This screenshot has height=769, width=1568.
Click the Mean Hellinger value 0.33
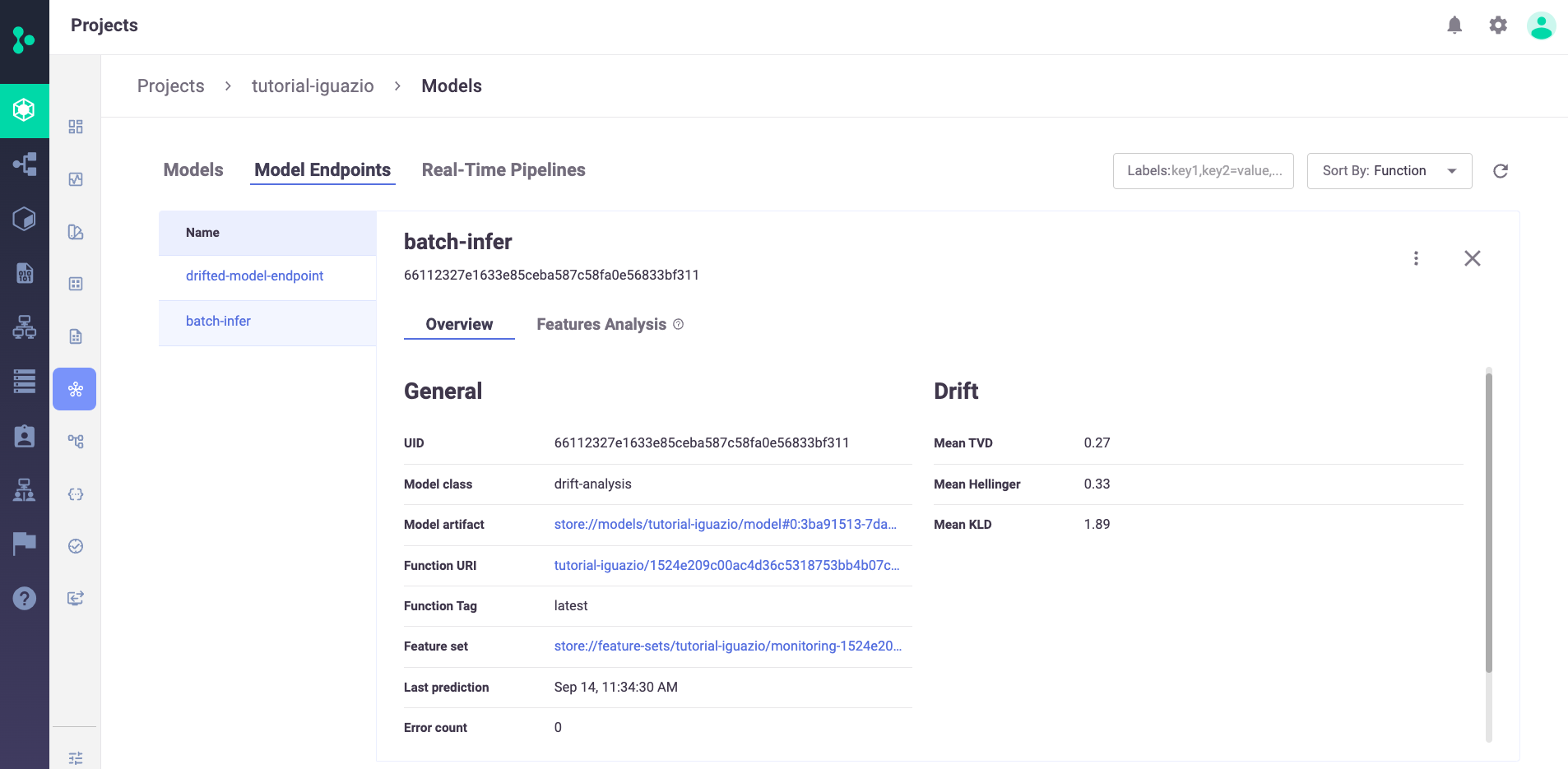(x=1097, y=484)
